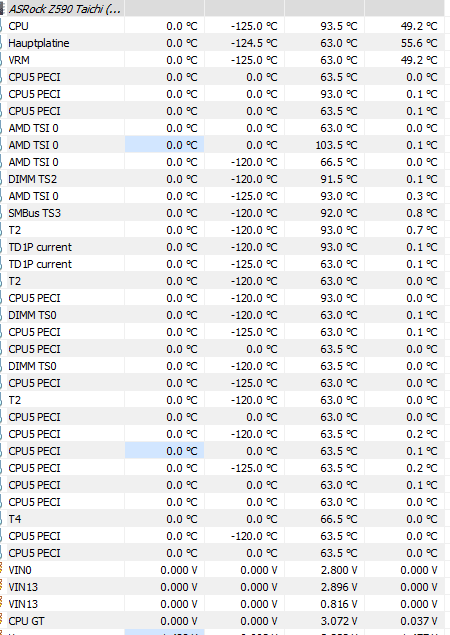
Task: Click the -124.5 °C minimum value
Action: click(x=254, y=43)
